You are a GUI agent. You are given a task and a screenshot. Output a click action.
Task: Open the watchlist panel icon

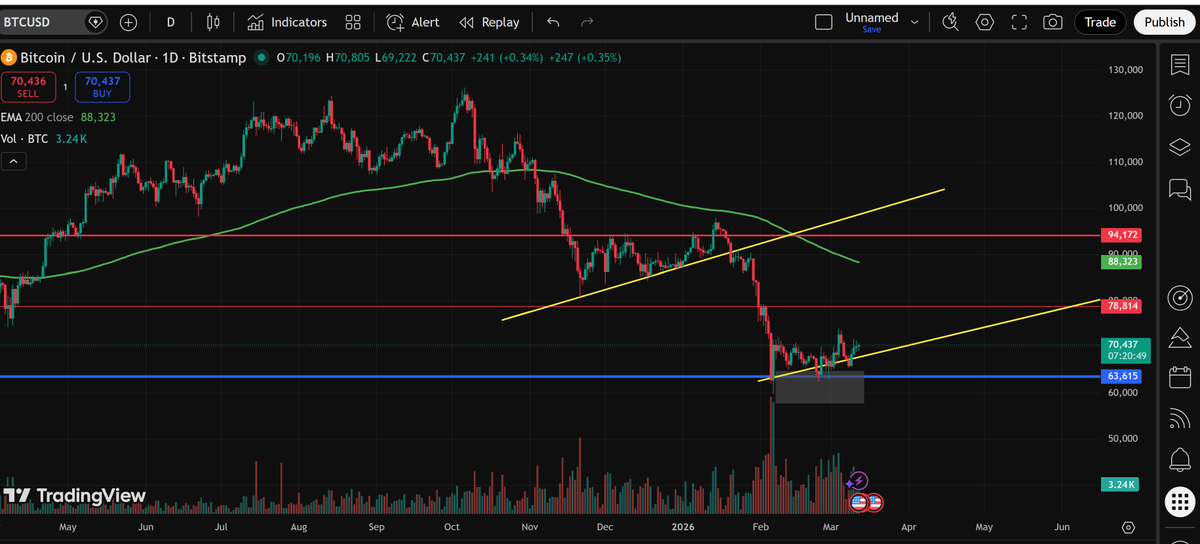coord(1179,65)
